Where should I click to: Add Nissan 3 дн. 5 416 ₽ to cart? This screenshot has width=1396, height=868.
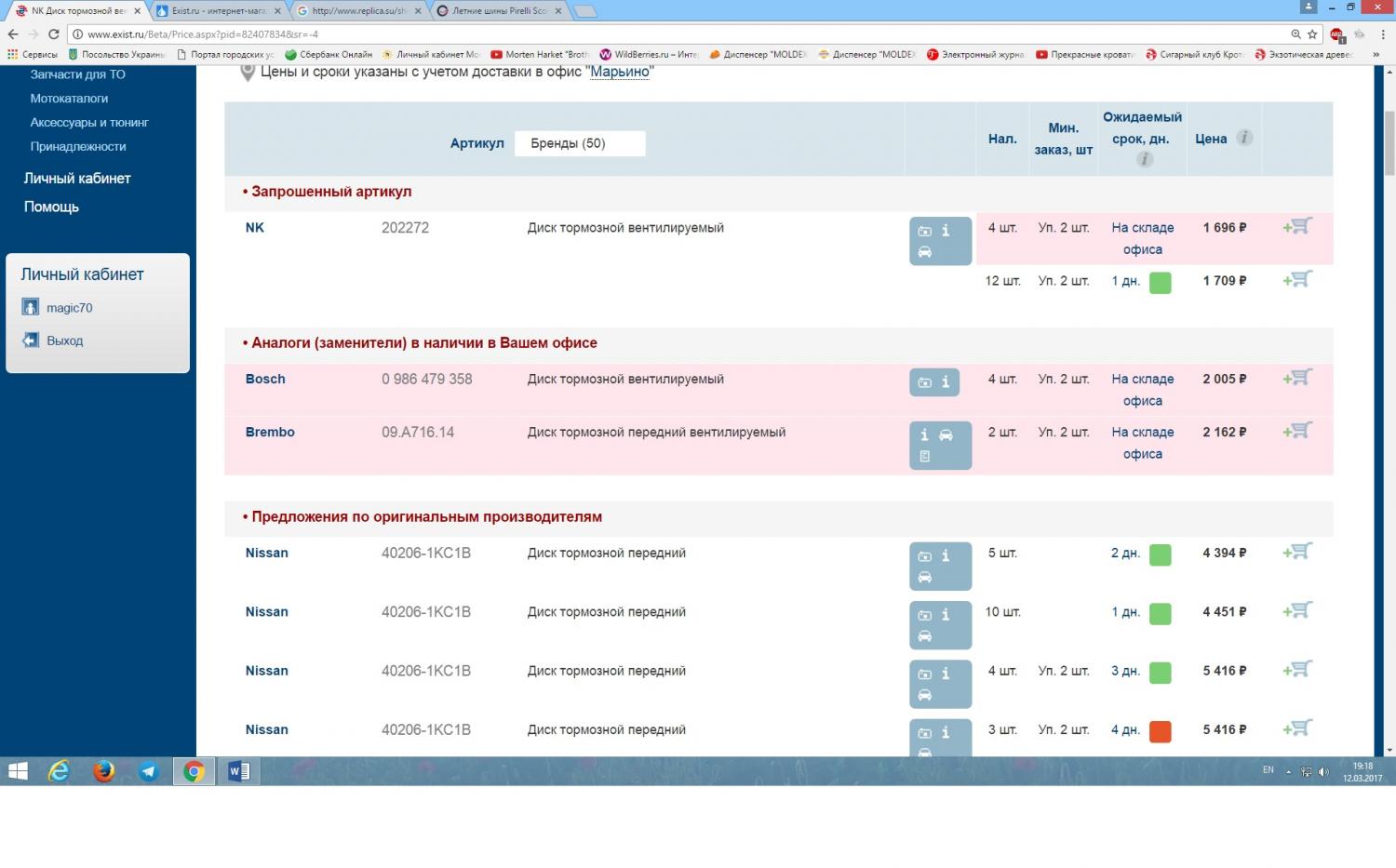1297,669
